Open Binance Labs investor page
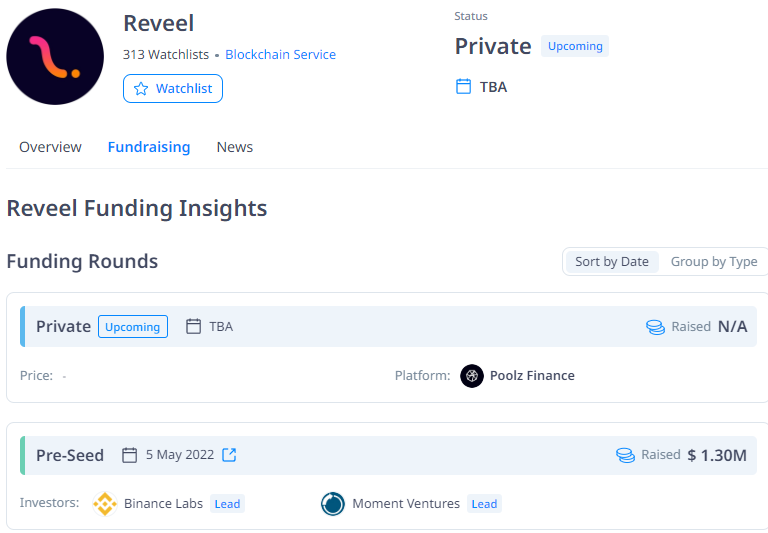Image resolution: width=768 pixels, height=533 pixels. click(163, 504)
